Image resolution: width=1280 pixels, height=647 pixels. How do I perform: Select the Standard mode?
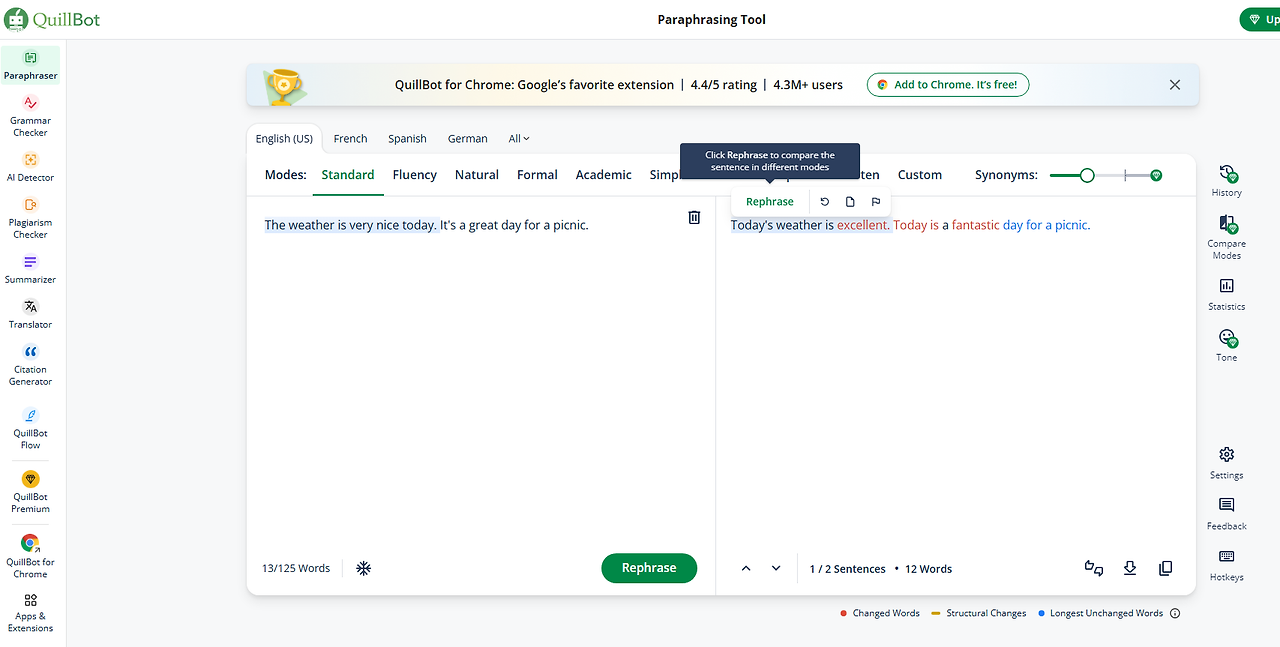[x=348, y=175]
